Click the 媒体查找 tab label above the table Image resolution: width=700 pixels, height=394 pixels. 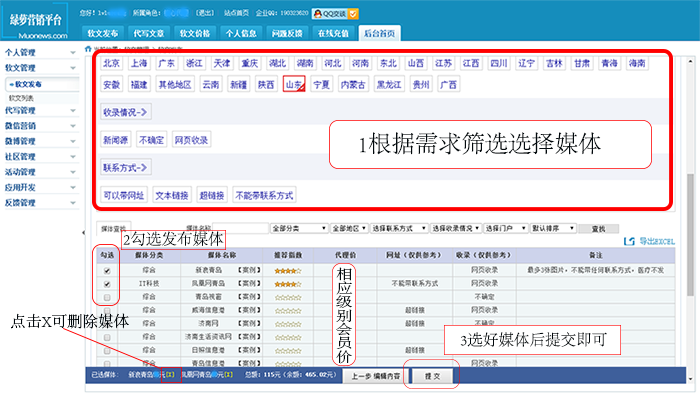click(114, 228)
